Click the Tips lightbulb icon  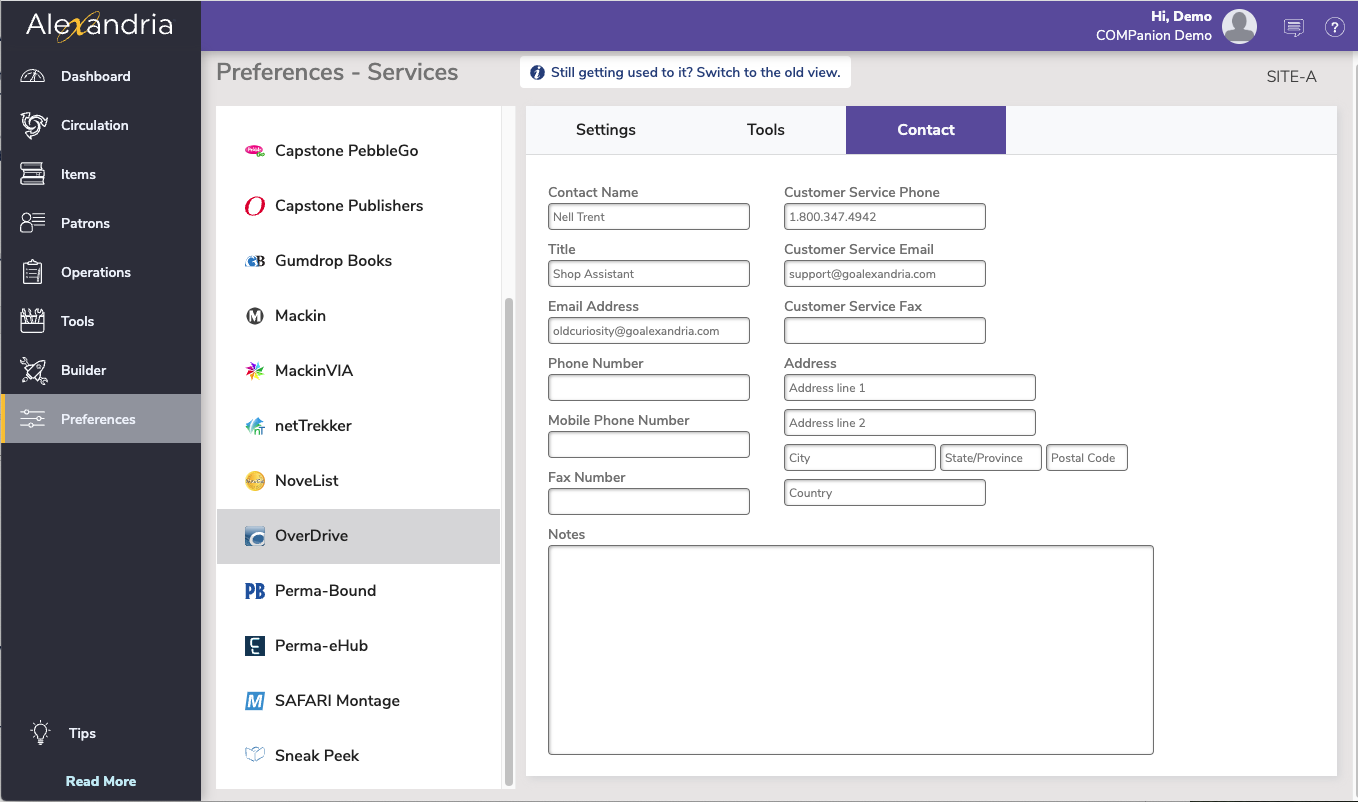(x=40, y=733)
